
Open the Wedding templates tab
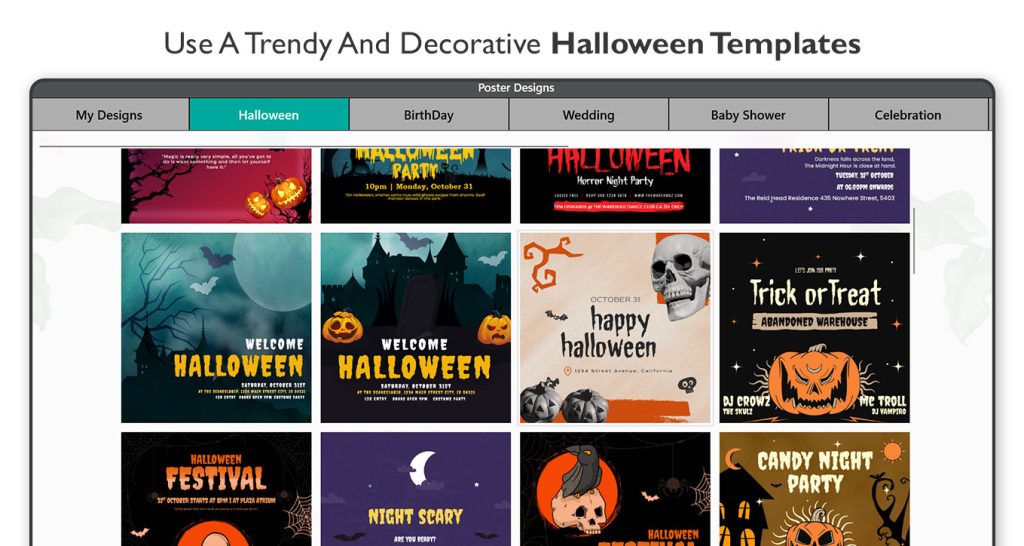(x=588, y=115)
